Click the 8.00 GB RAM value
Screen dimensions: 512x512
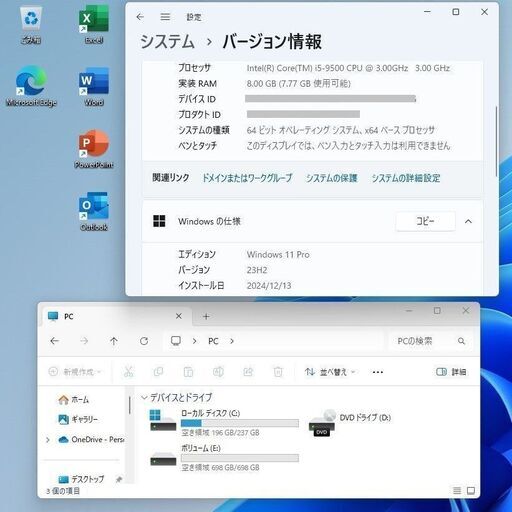click(298, 83)
